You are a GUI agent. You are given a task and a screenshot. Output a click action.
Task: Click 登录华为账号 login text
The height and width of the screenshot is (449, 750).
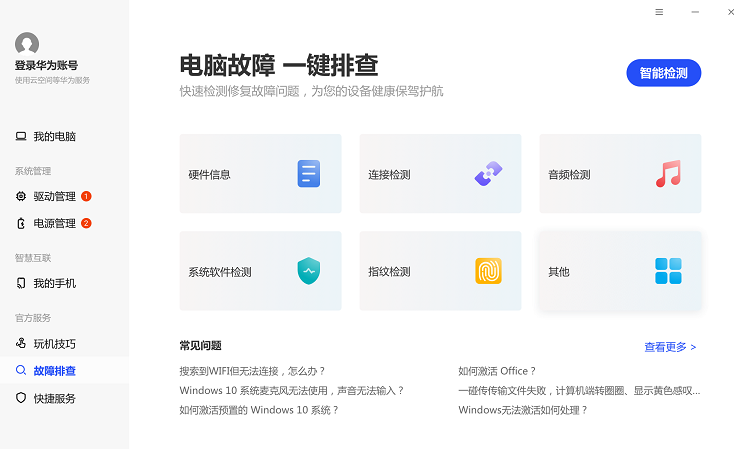47,66
